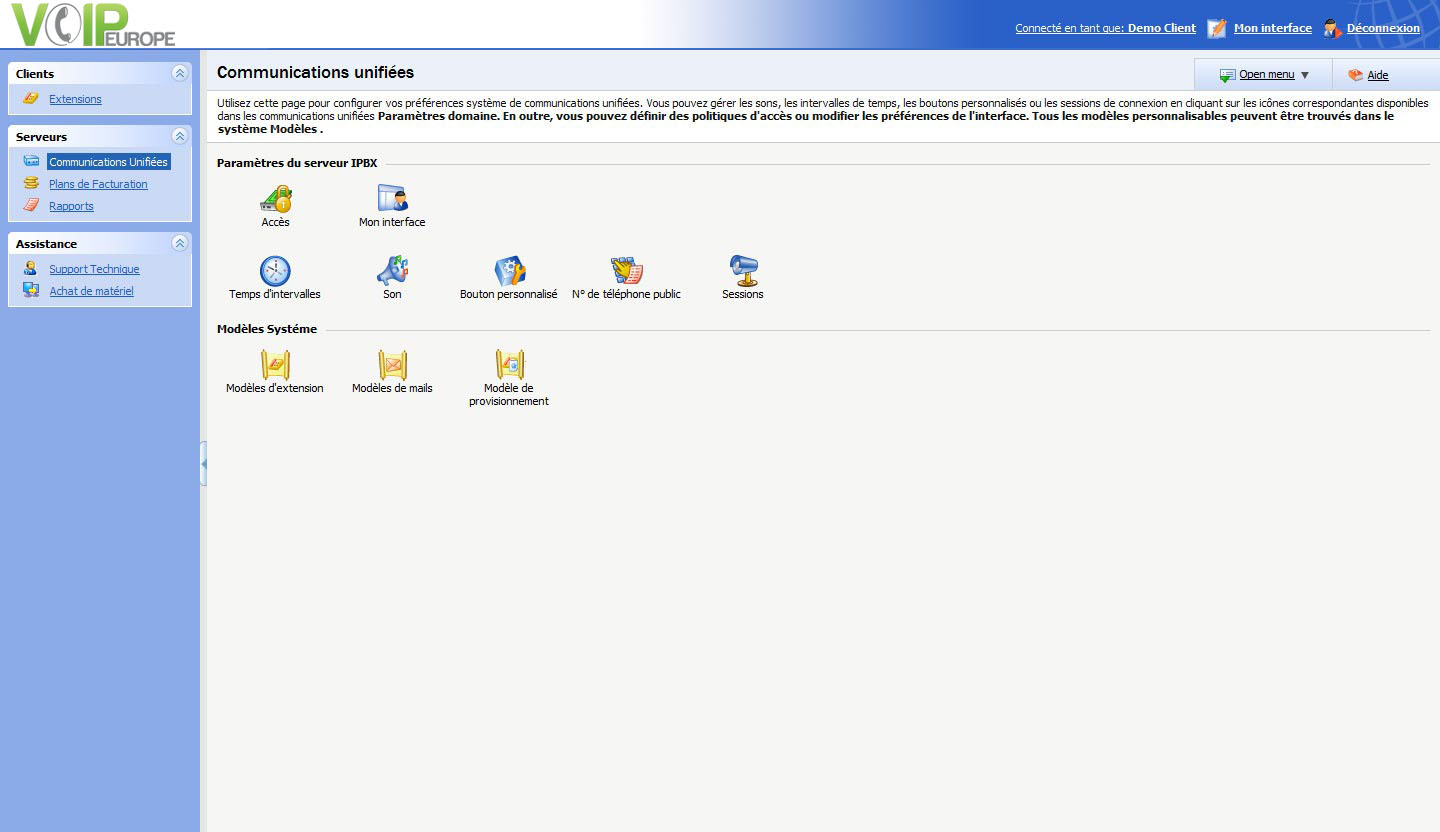The width and height of the screenshot is (1440, 832).
Task: Open N° de téléphone public icon
Action: pos(626,271)
